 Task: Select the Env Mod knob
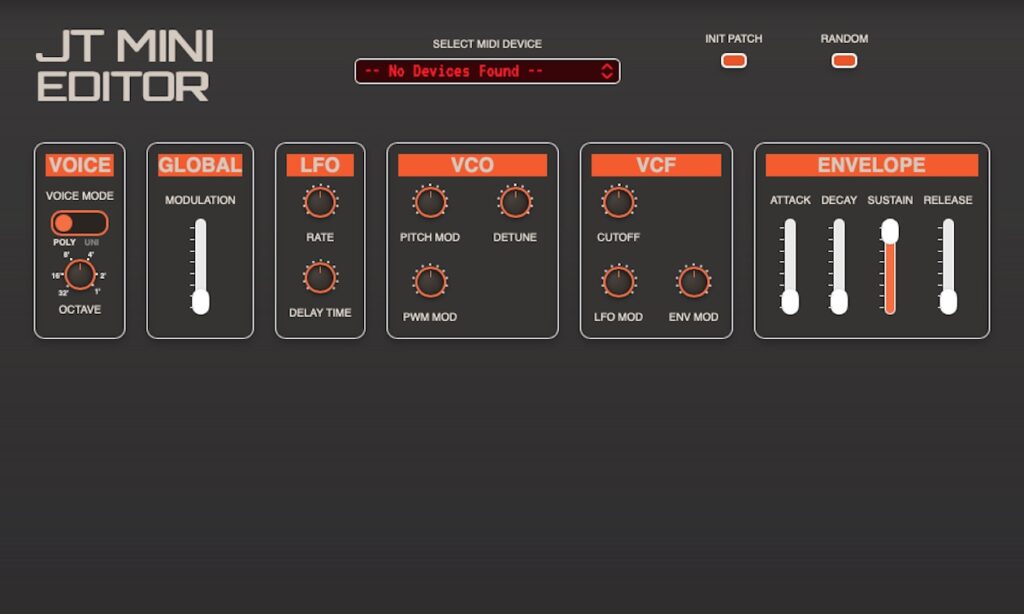tap(692, 284)
